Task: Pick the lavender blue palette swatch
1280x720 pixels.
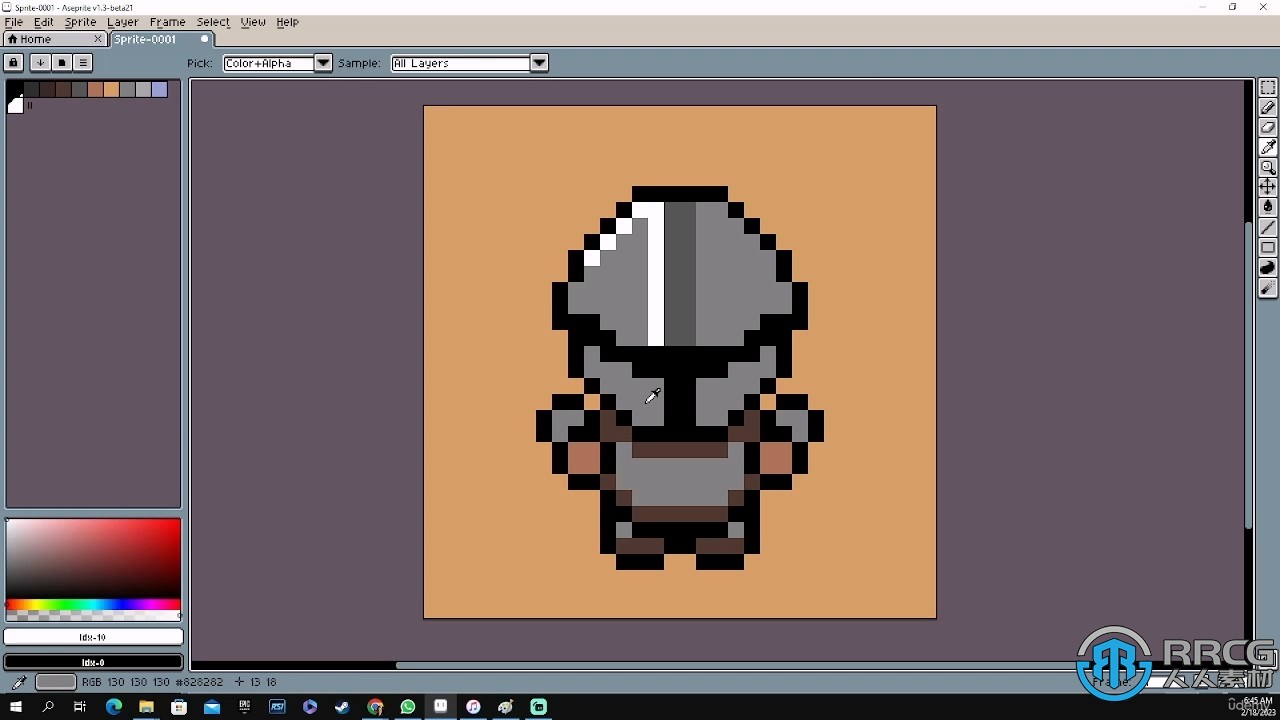Action: [x=159, y=90]
